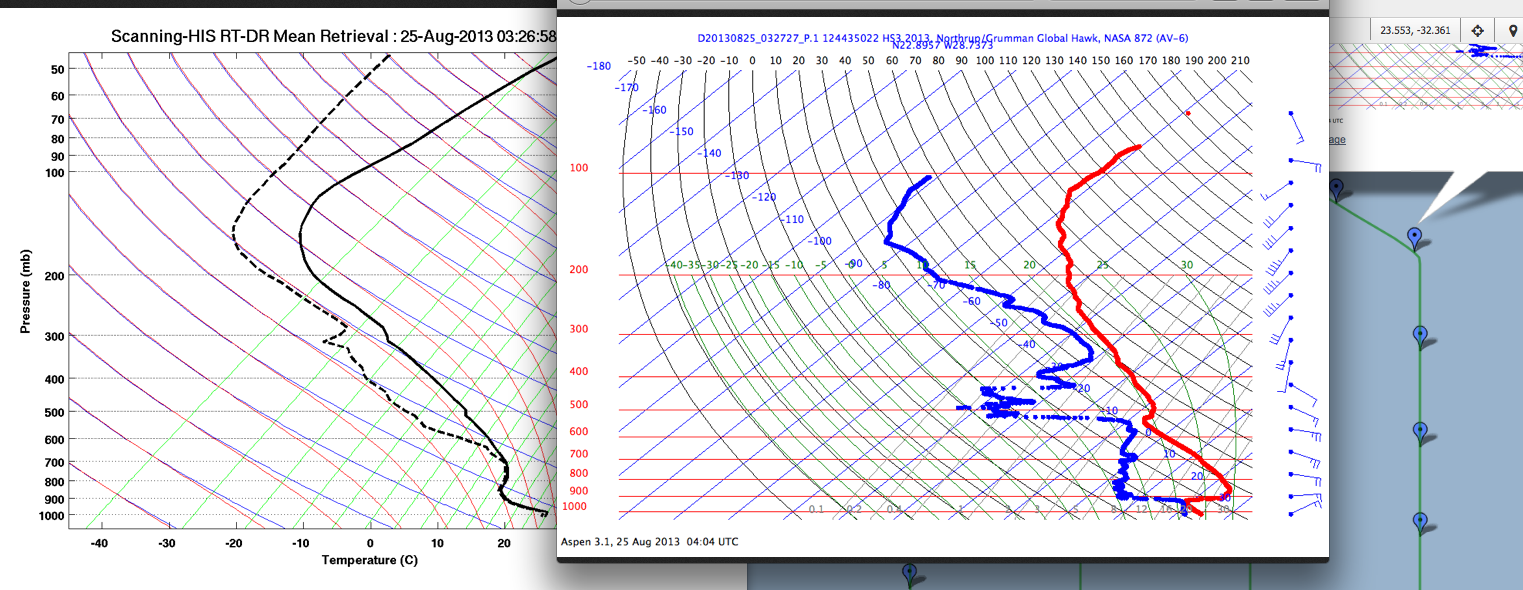
Task: Select the map pin marker tool icon
Action: coord(1512,30)
